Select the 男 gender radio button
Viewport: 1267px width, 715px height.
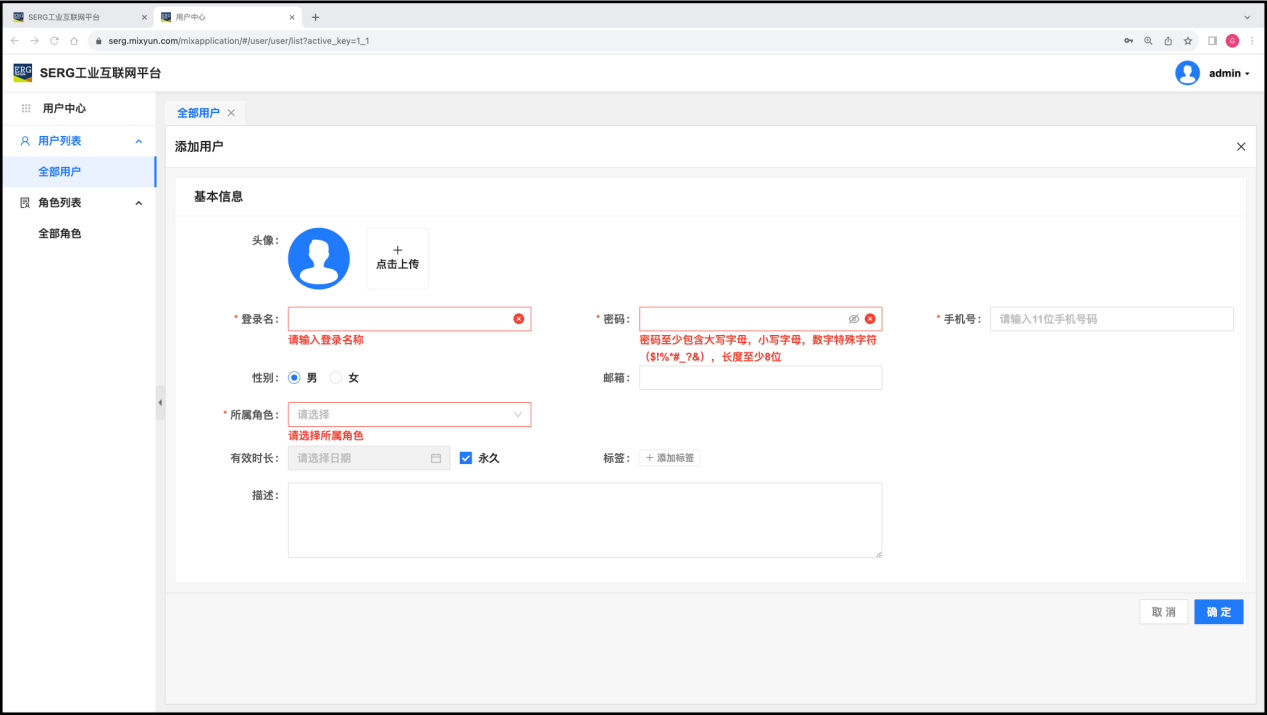(294, 378)
